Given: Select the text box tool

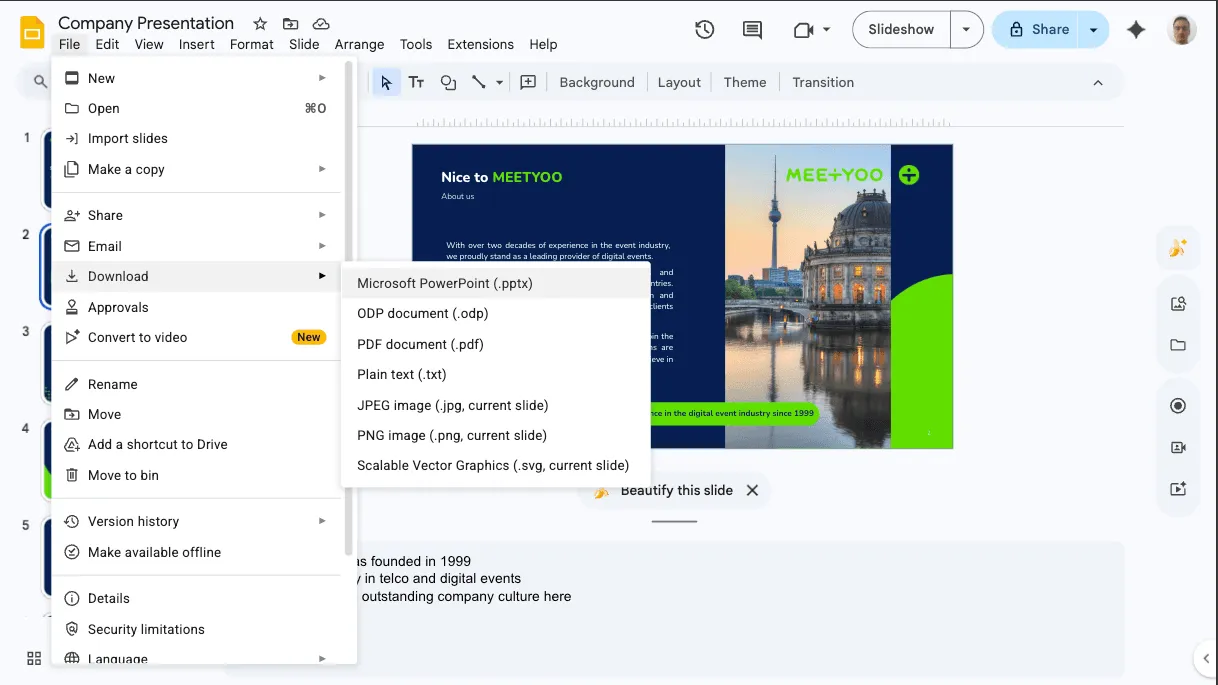Looking at the screenshot, I should pos(417,82).
